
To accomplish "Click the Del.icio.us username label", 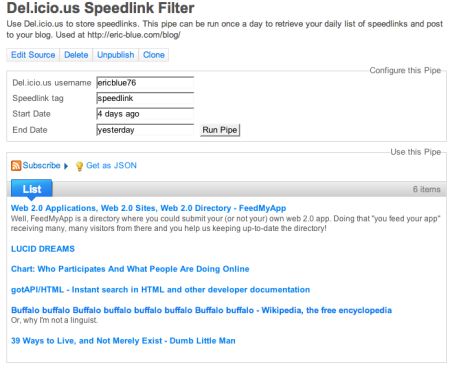I will pyautogui.click(x=52, y=83).
